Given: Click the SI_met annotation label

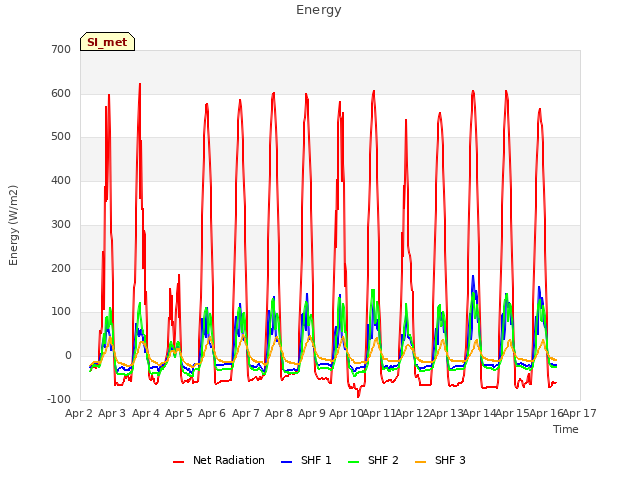Looking at the screenshot, I should tap(107, 42).
